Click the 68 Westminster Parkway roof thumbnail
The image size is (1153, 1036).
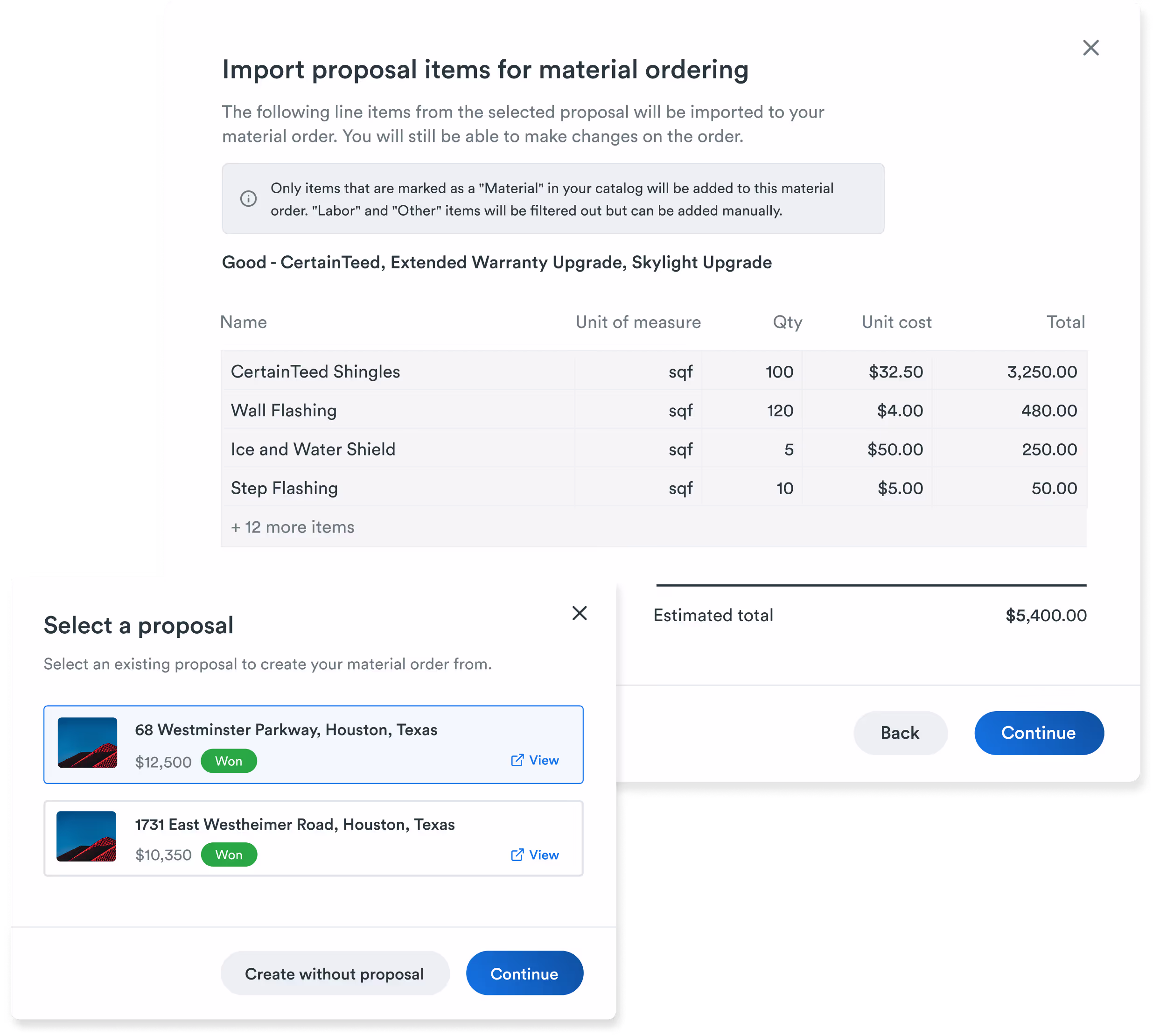tap(88, 743)
